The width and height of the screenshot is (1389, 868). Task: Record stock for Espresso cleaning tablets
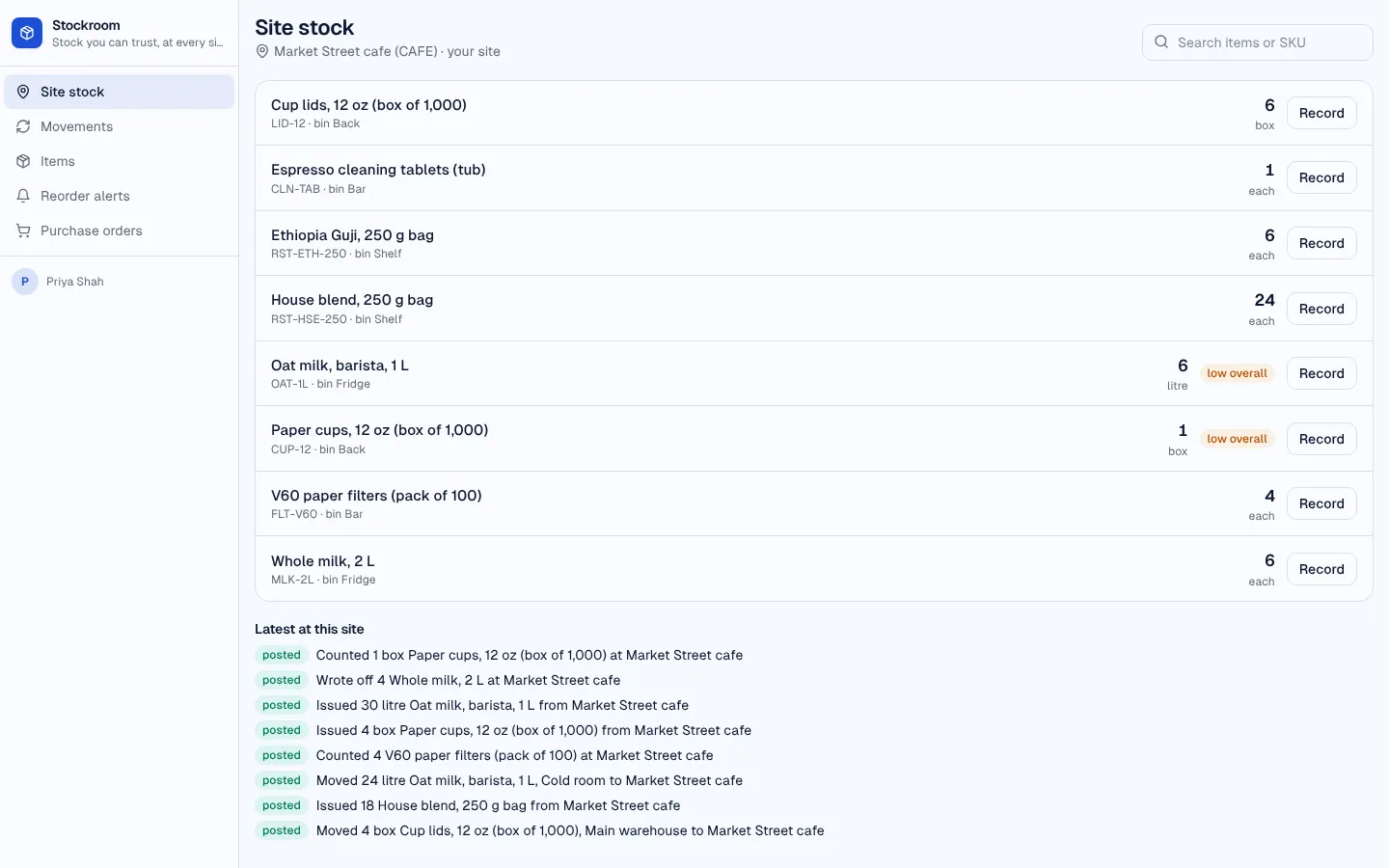point(1321,177)
